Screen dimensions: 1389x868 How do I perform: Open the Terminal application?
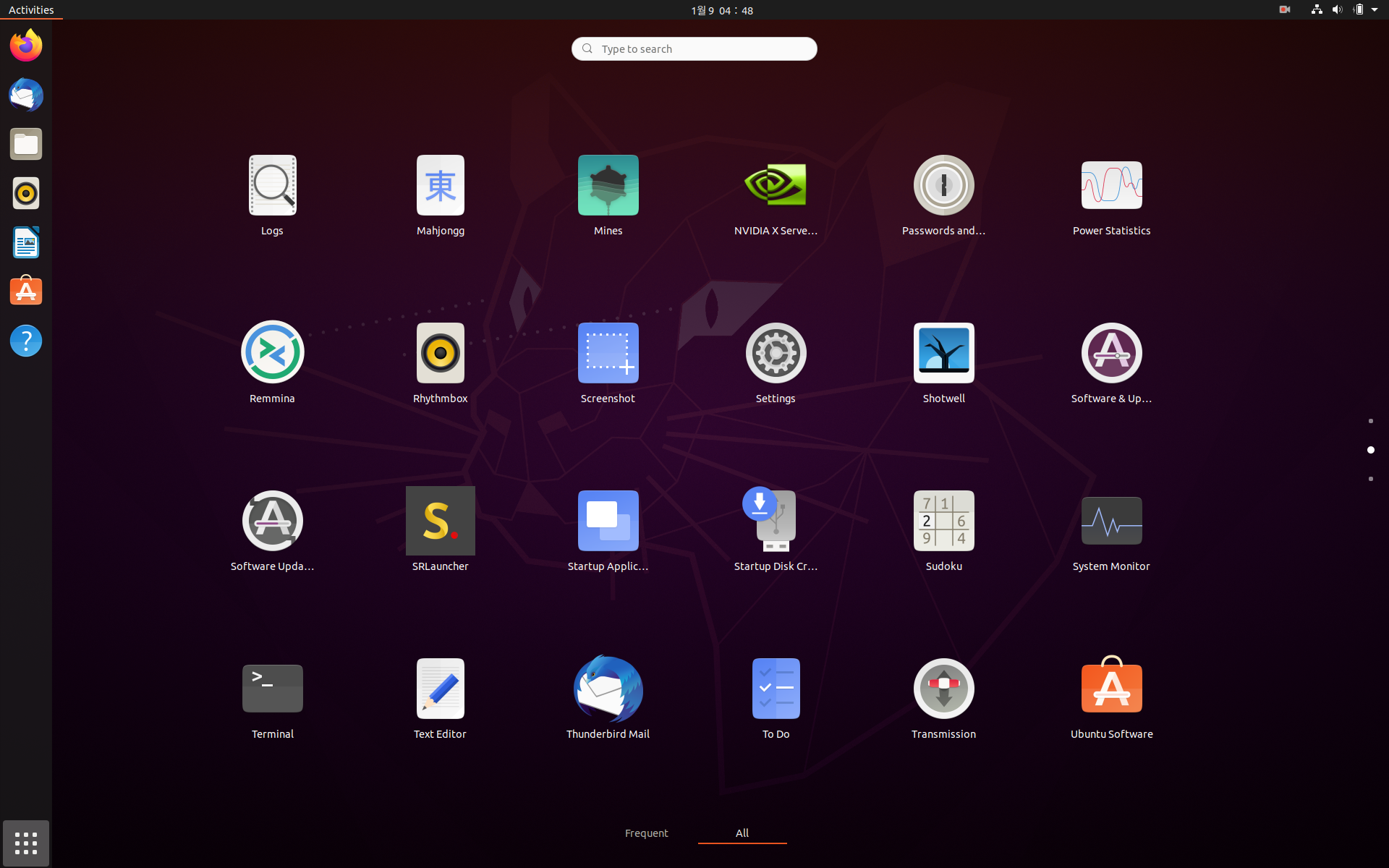coord(272,699)
